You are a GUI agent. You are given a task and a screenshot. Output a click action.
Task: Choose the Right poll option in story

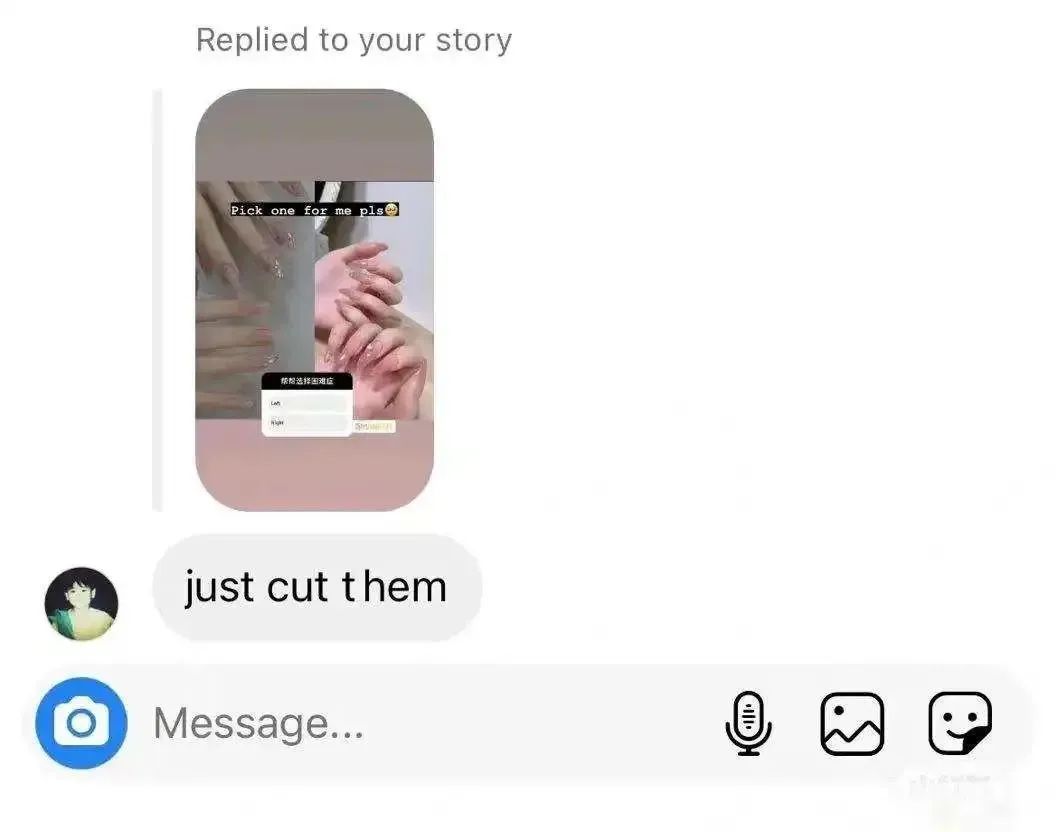click(x=307, y=423)
